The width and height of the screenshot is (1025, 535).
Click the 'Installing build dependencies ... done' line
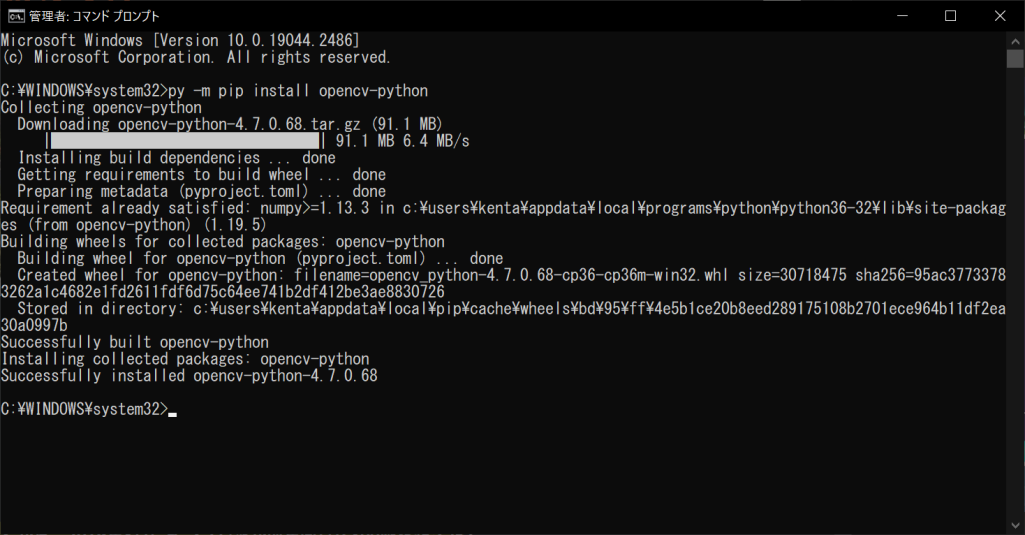(x=176, y=158)
